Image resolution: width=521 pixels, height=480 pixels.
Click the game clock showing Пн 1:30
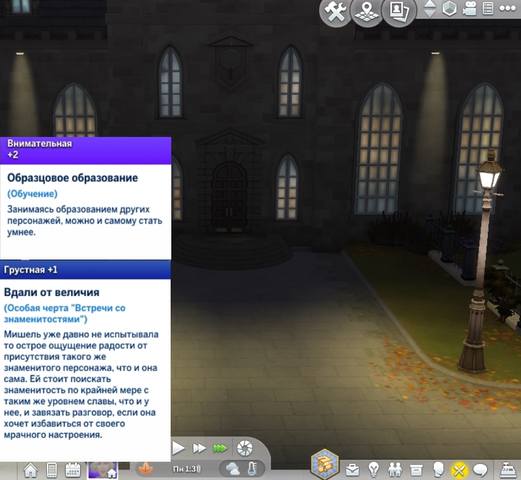(187, 469)
